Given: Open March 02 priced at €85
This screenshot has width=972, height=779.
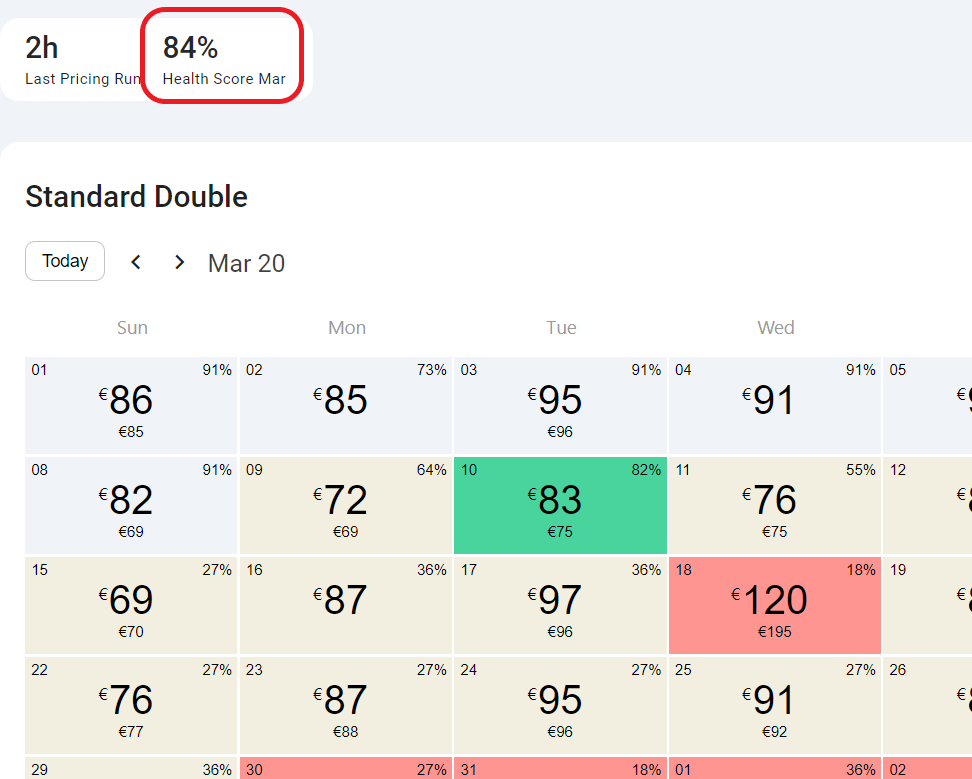Looking at the screenshot, I should pyautogui.click(x=346, y=405).
